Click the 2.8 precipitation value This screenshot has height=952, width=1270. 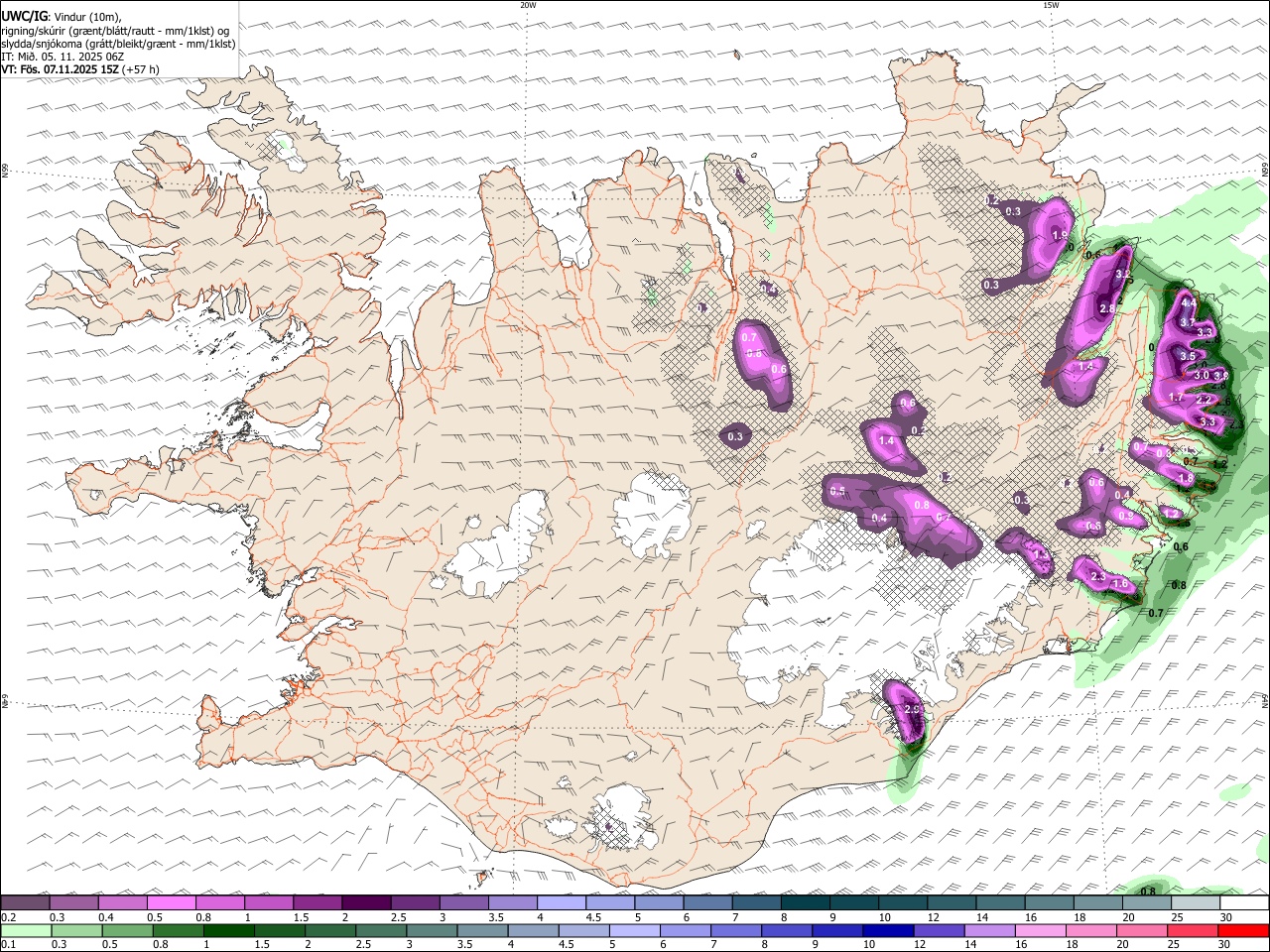[x=1108, y=309]
